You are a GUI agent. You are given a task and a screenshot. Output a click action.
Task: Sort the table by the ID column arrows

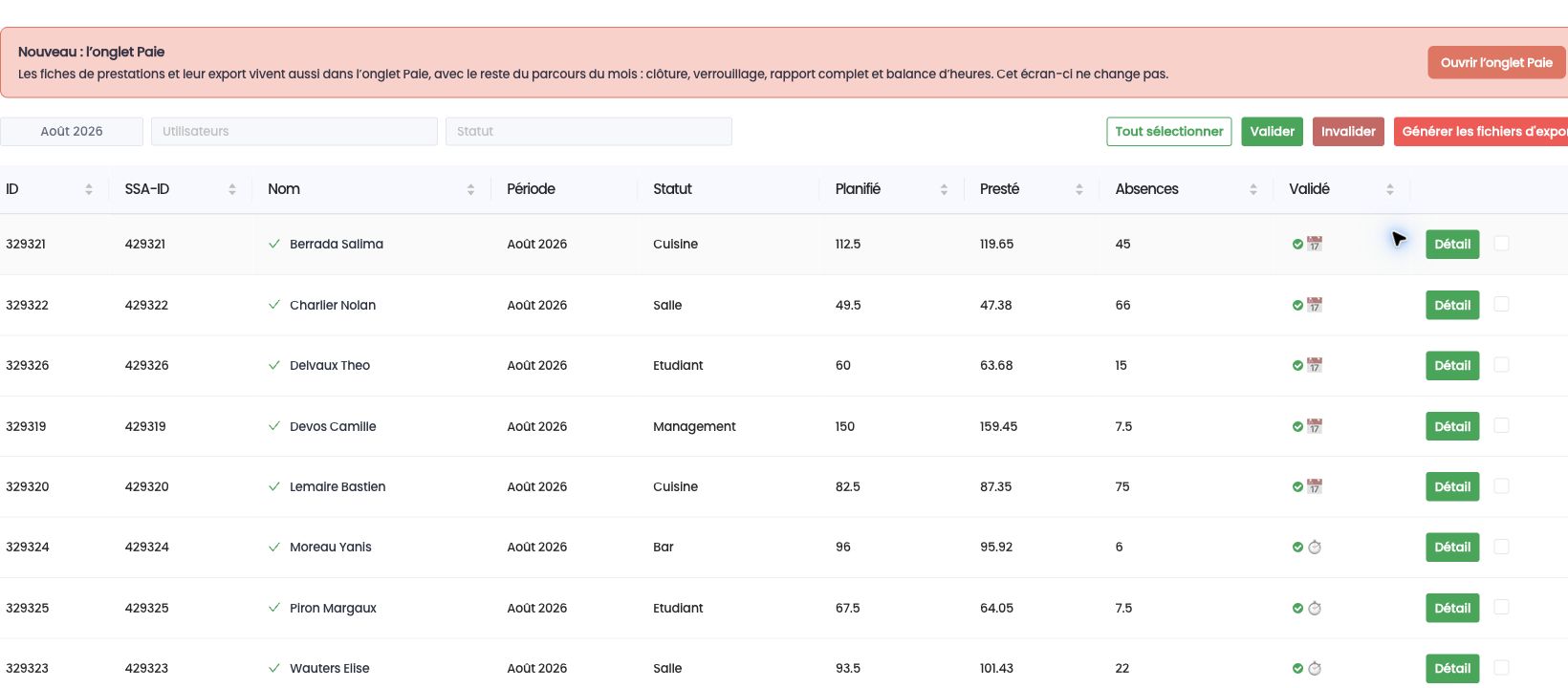tap(89, 189)
